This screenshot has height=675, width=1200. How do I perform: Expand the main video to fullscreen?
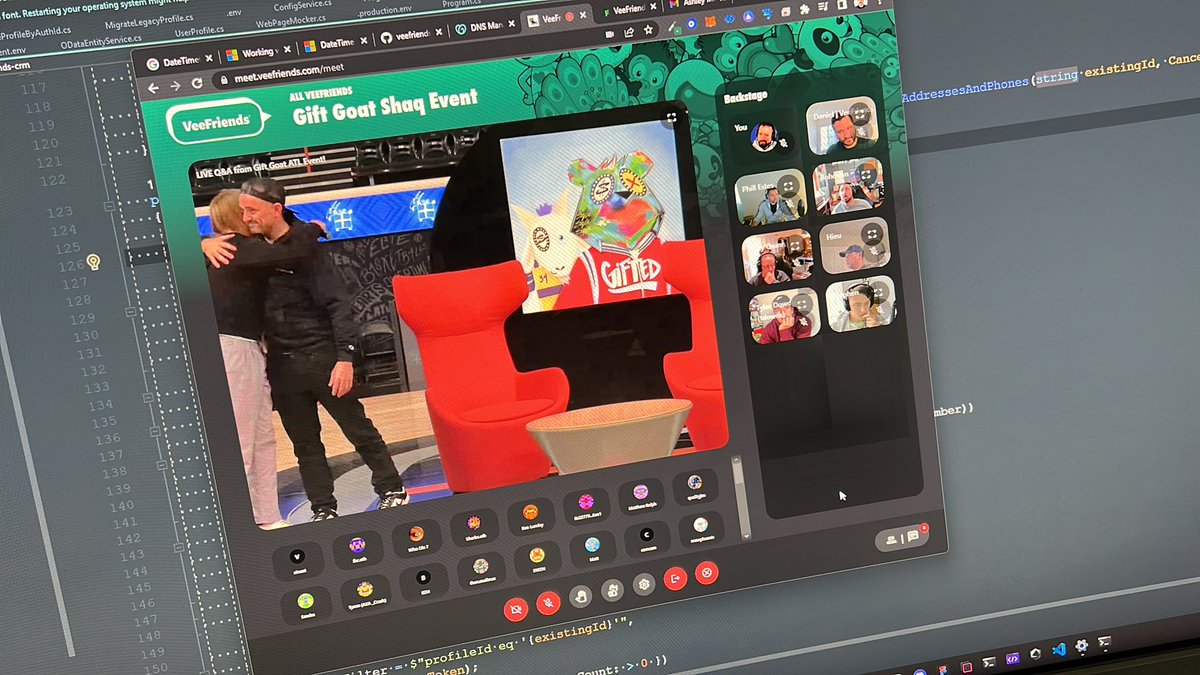pos(672,118)
